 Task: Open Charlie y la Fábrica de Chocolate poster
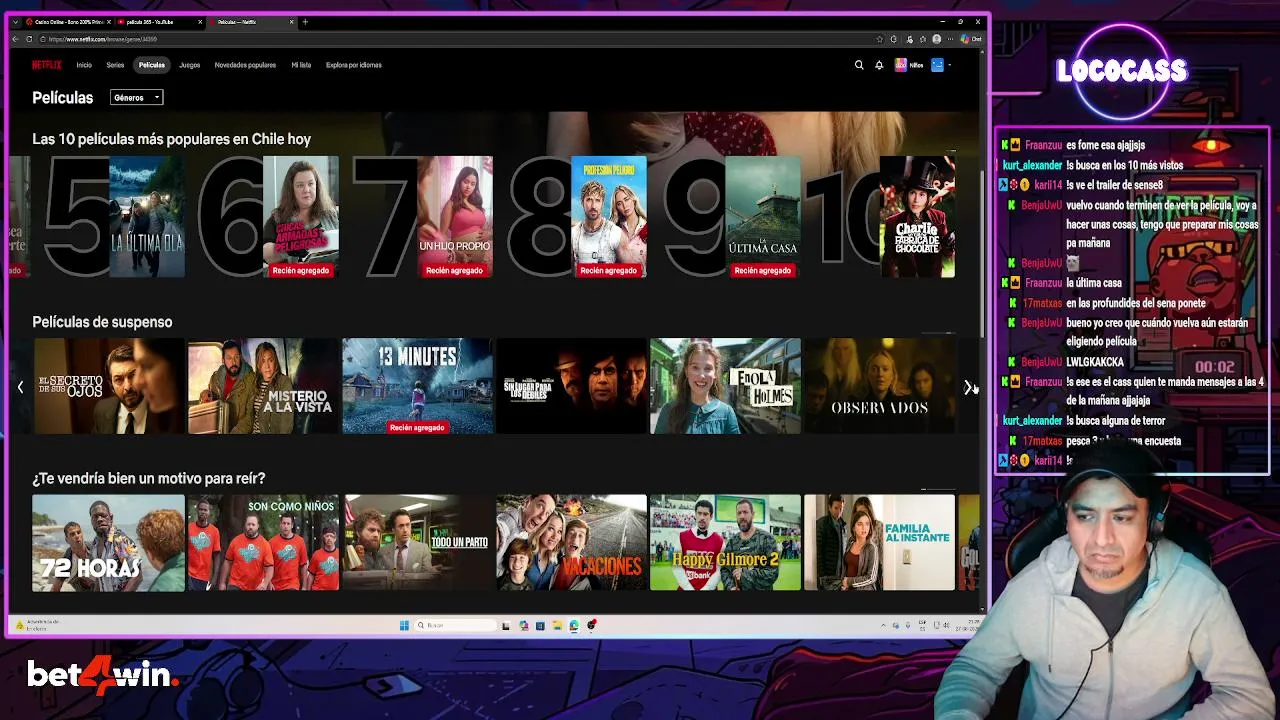[917, 217]
